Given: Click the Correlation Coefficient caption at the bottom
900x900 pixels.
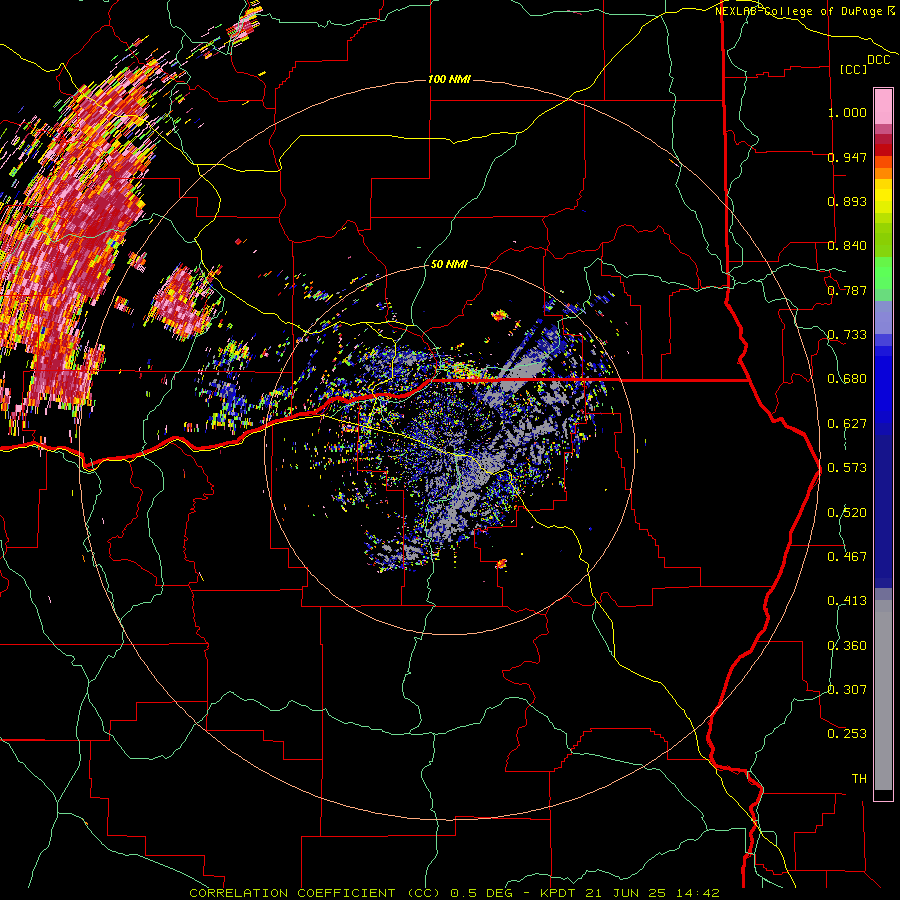Looking at the screenshot, I should 455,893.
